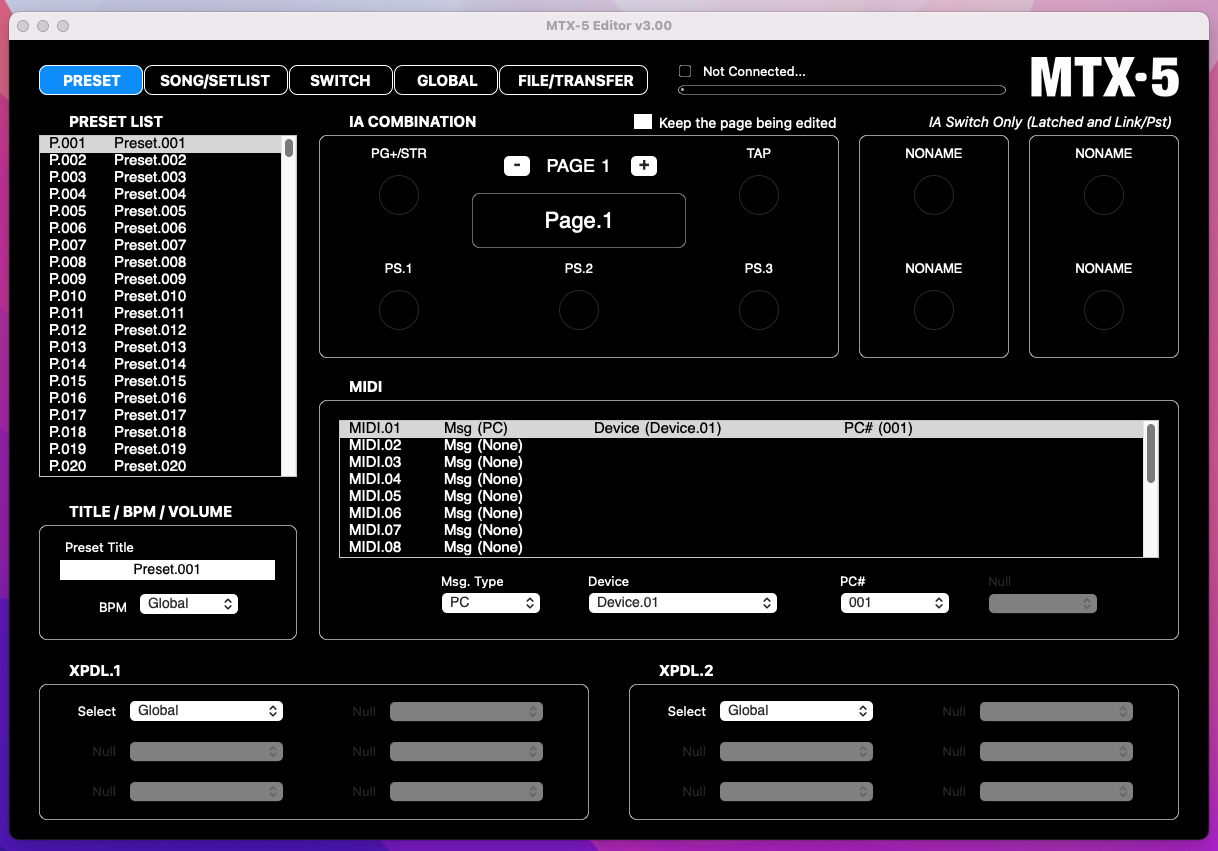Select preset P.015 Preset.015

pos(161,381)
